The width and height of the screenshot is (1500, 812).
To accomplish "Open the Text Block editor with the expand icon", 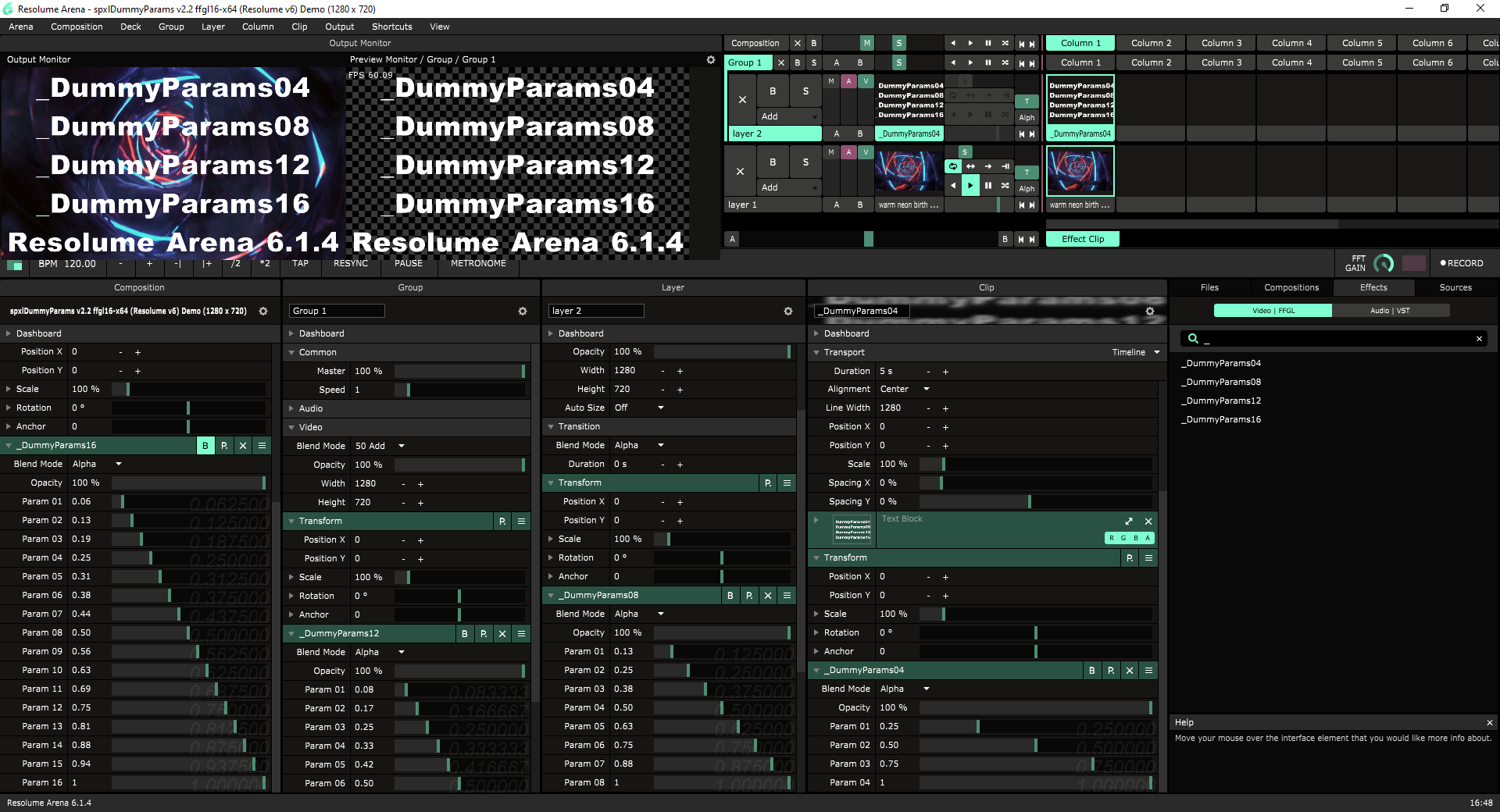I will pyautogui.click(x=1128, y=521).
